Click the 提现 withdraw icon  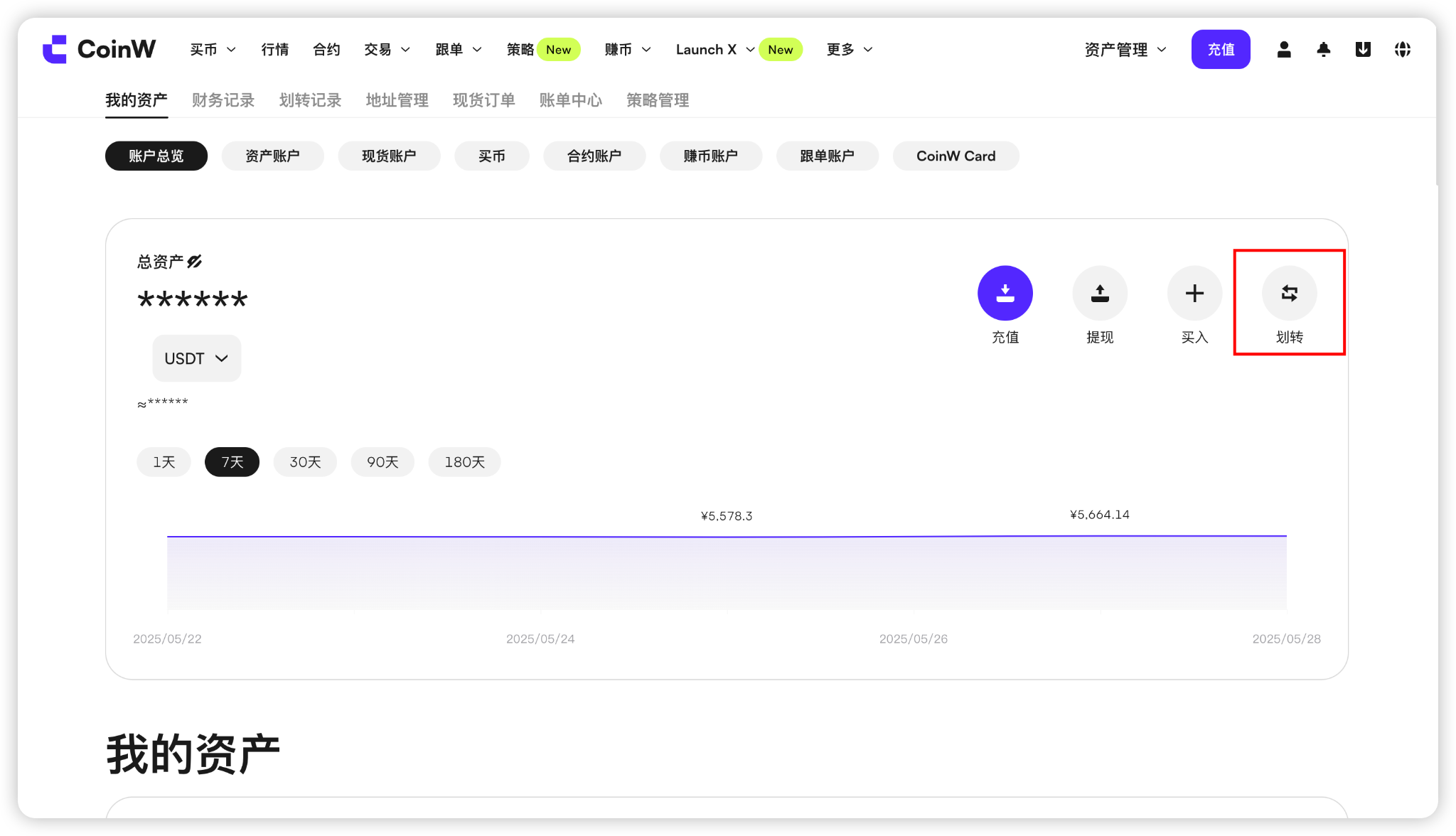(x=1100, y=293)
